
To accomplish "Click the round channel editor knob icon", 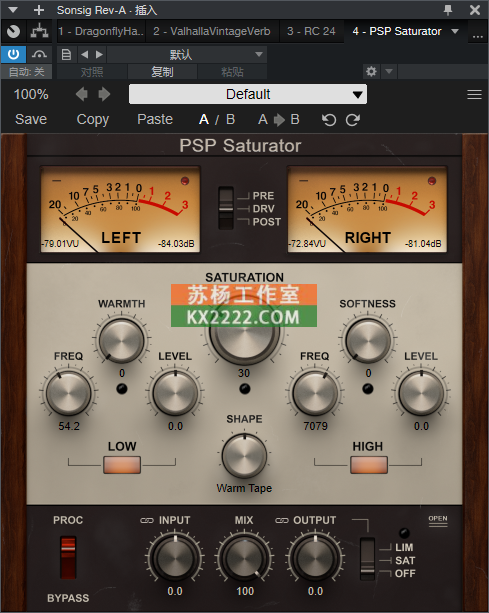I will [13, 31].
